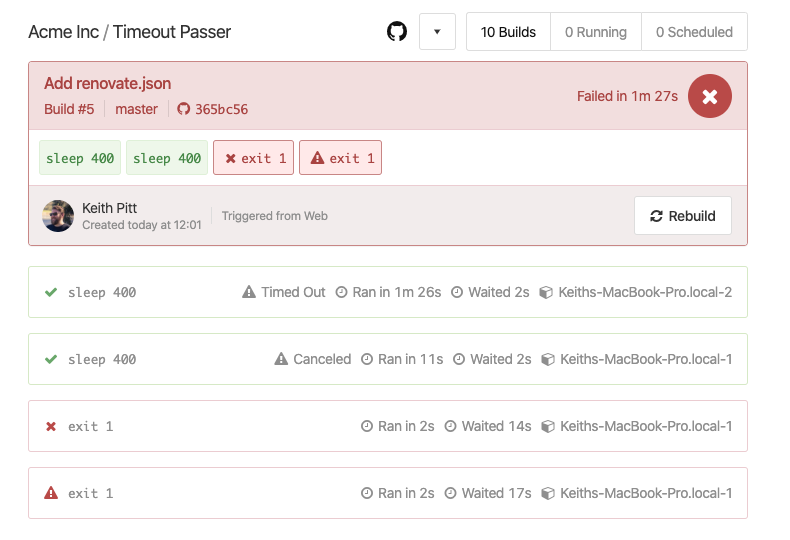
Task: Open the pipeline dropdown caret menu
Action: click(x=437, y=32)
